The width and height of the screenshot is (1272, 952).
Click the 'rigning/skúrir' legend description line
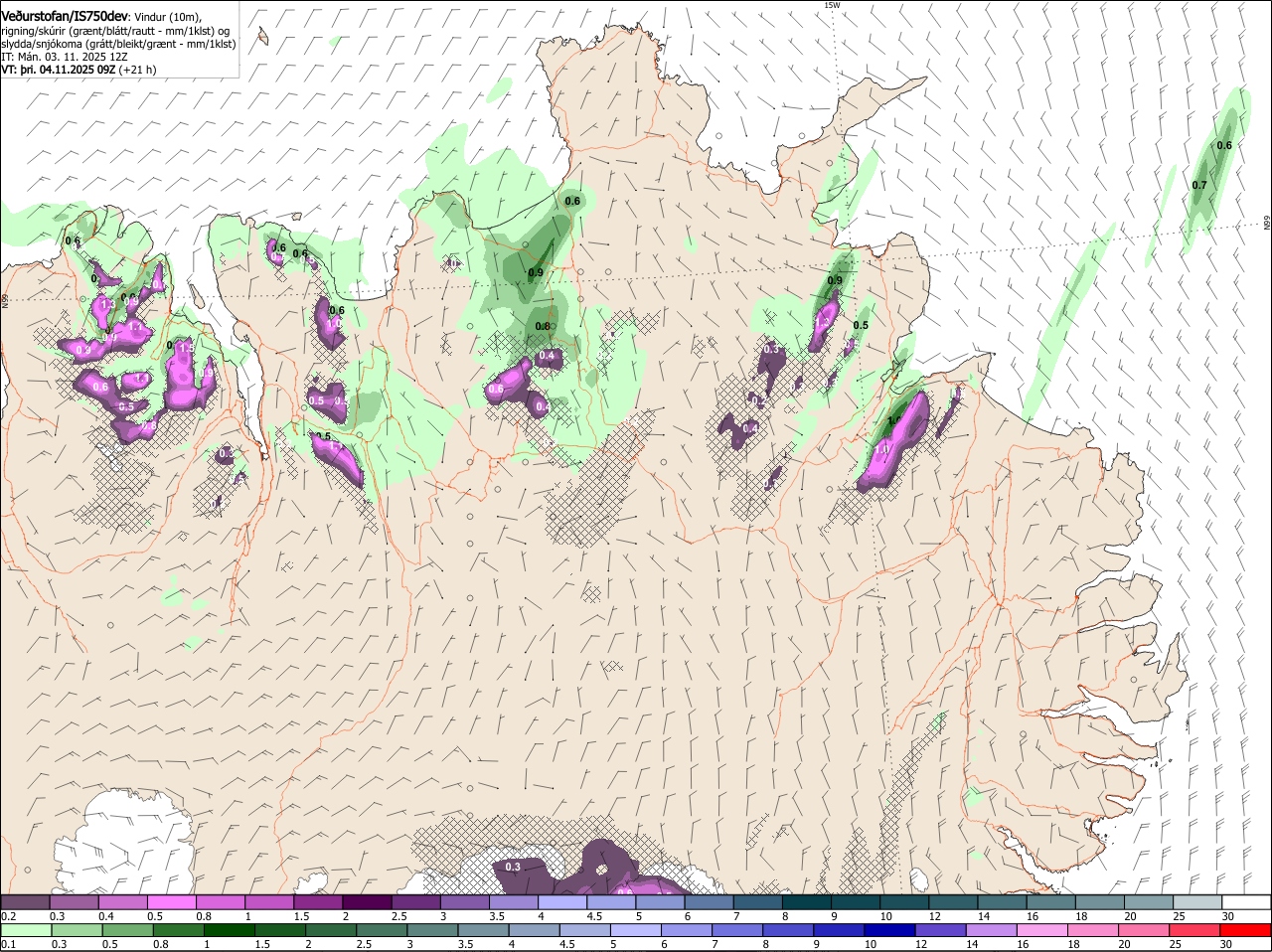(x=117, y=31)
